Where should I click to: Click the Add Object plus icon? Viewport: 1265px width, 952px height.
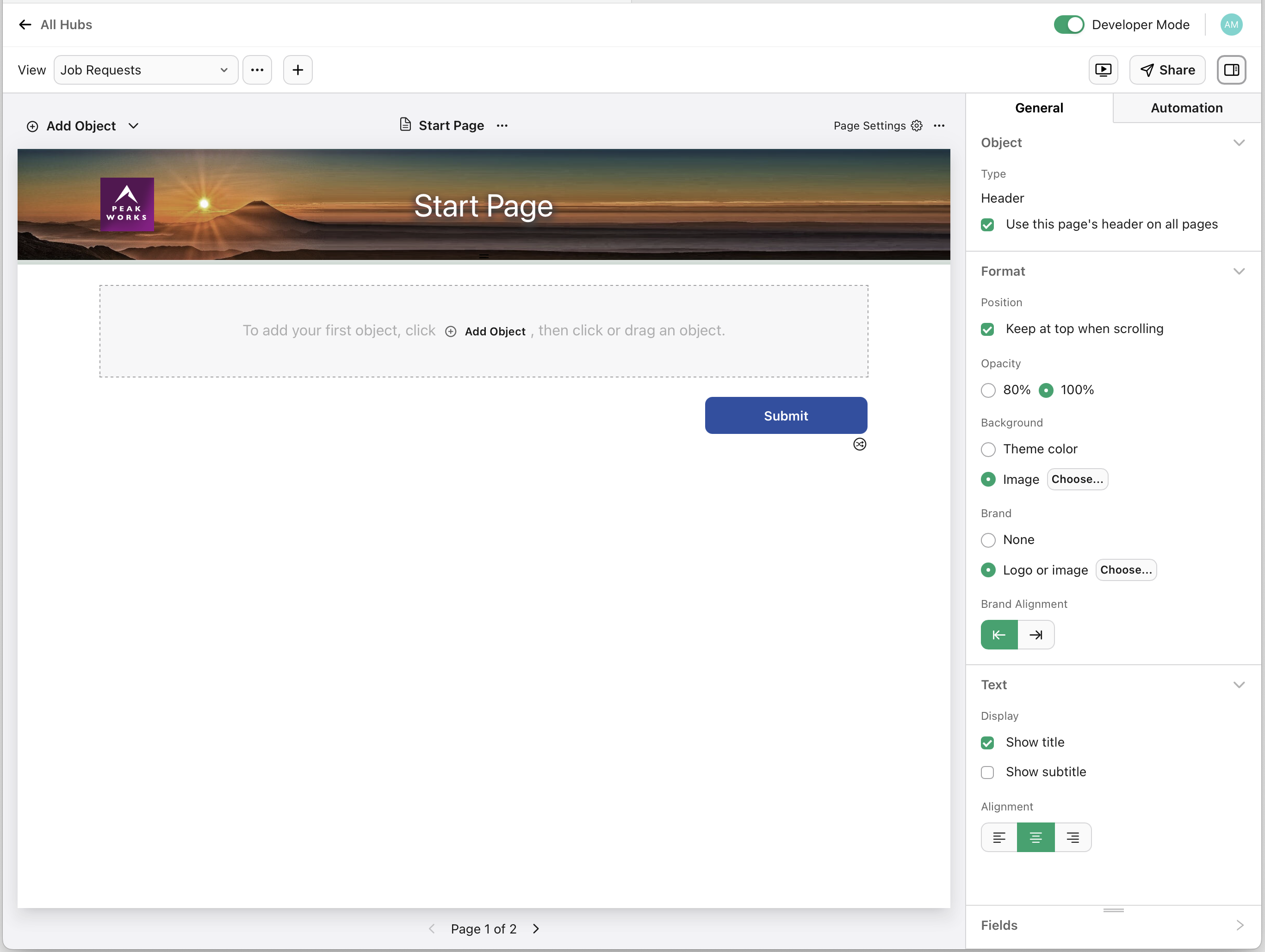32,126
